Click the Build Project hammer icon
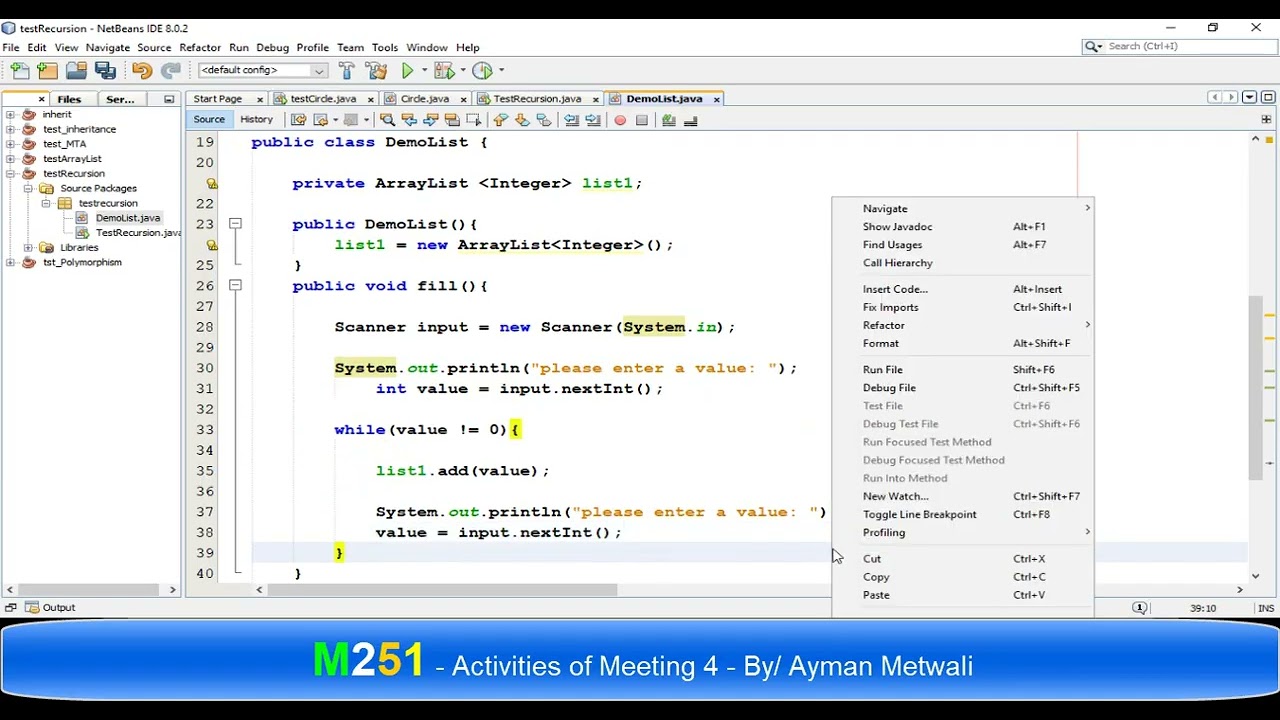 coord(346,70)
